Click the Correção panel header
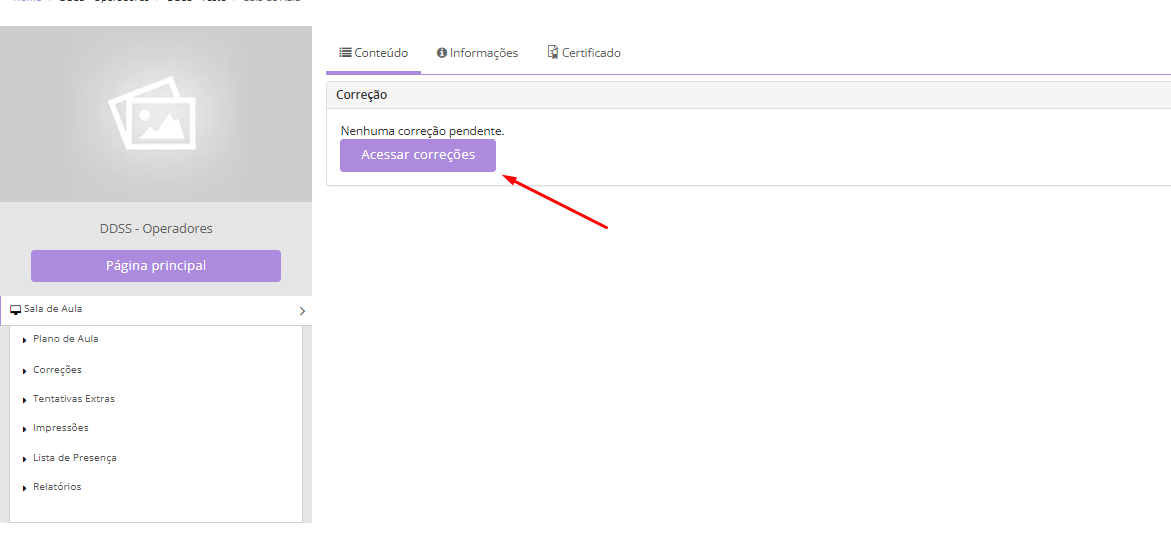Viewport: 1171px width, 537px height. [361, 95]
